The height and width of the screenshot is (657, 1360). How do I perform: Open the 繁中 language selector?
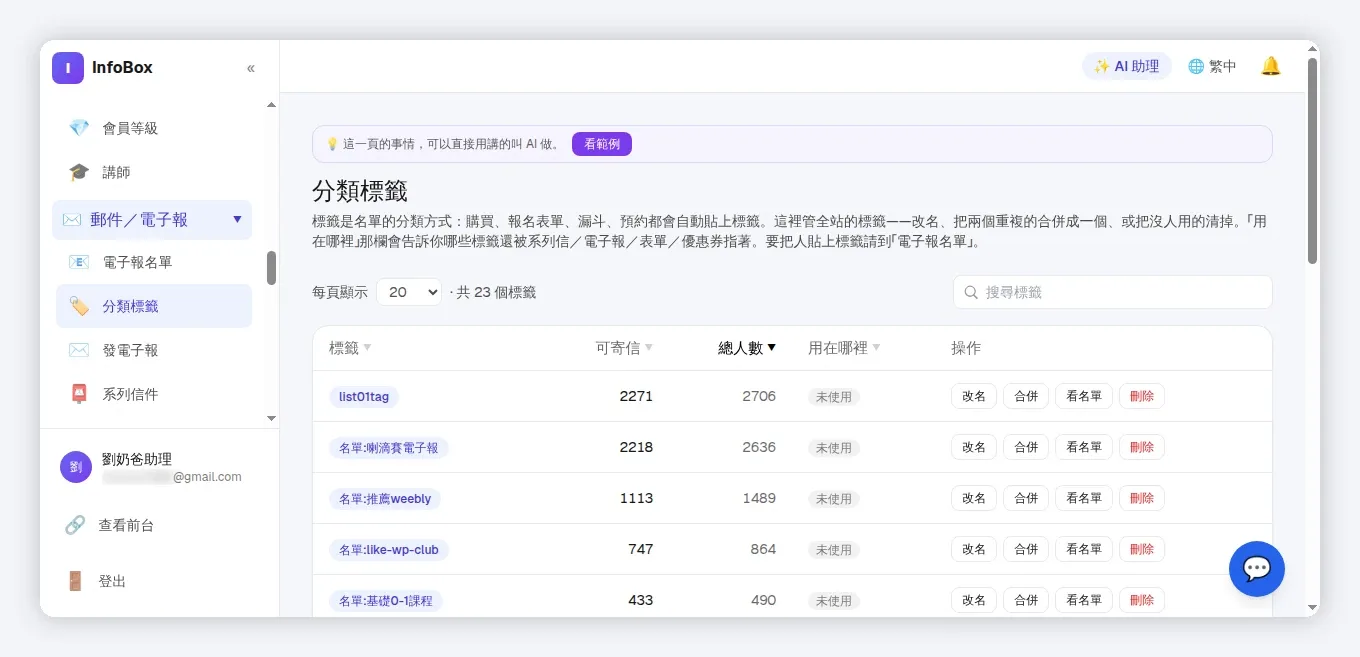(x=1212, y=66)
